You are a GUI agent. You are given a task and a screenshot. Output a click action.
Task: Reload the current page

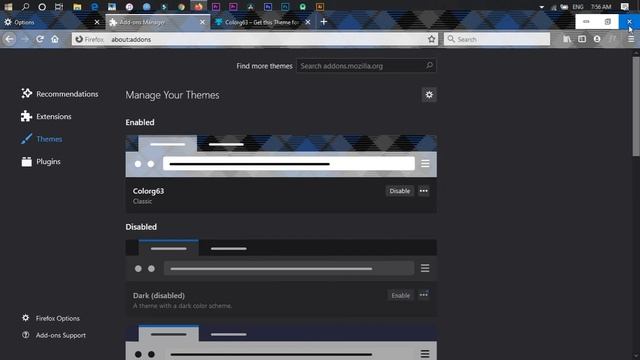[x=40, y=39]
